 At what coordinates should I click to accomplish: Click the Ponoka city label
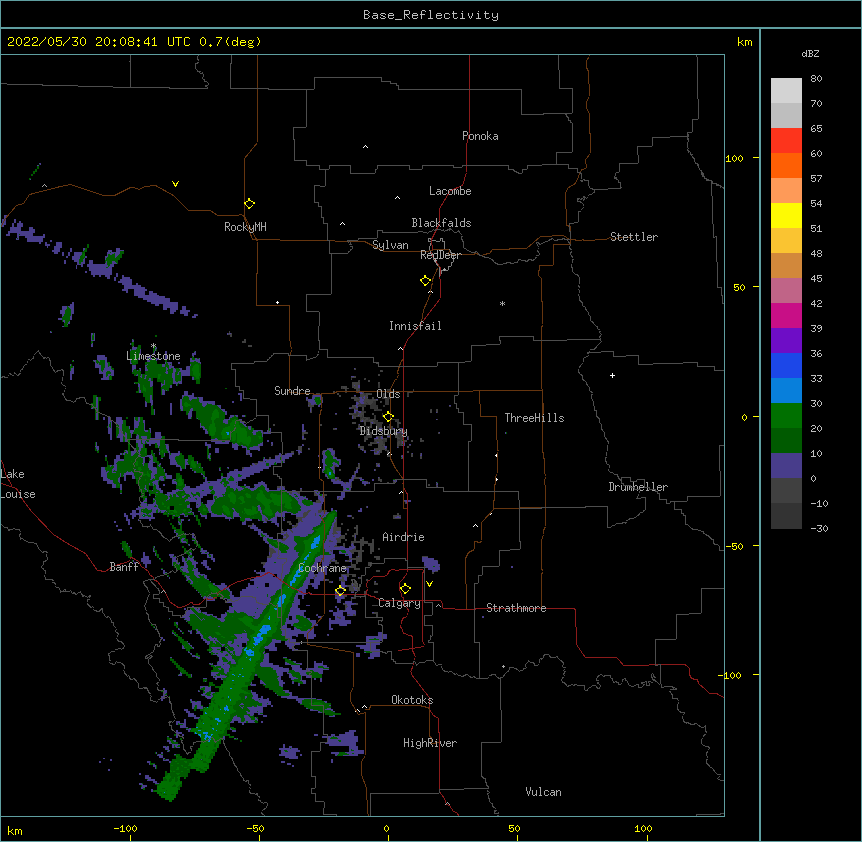click(480, 136)
